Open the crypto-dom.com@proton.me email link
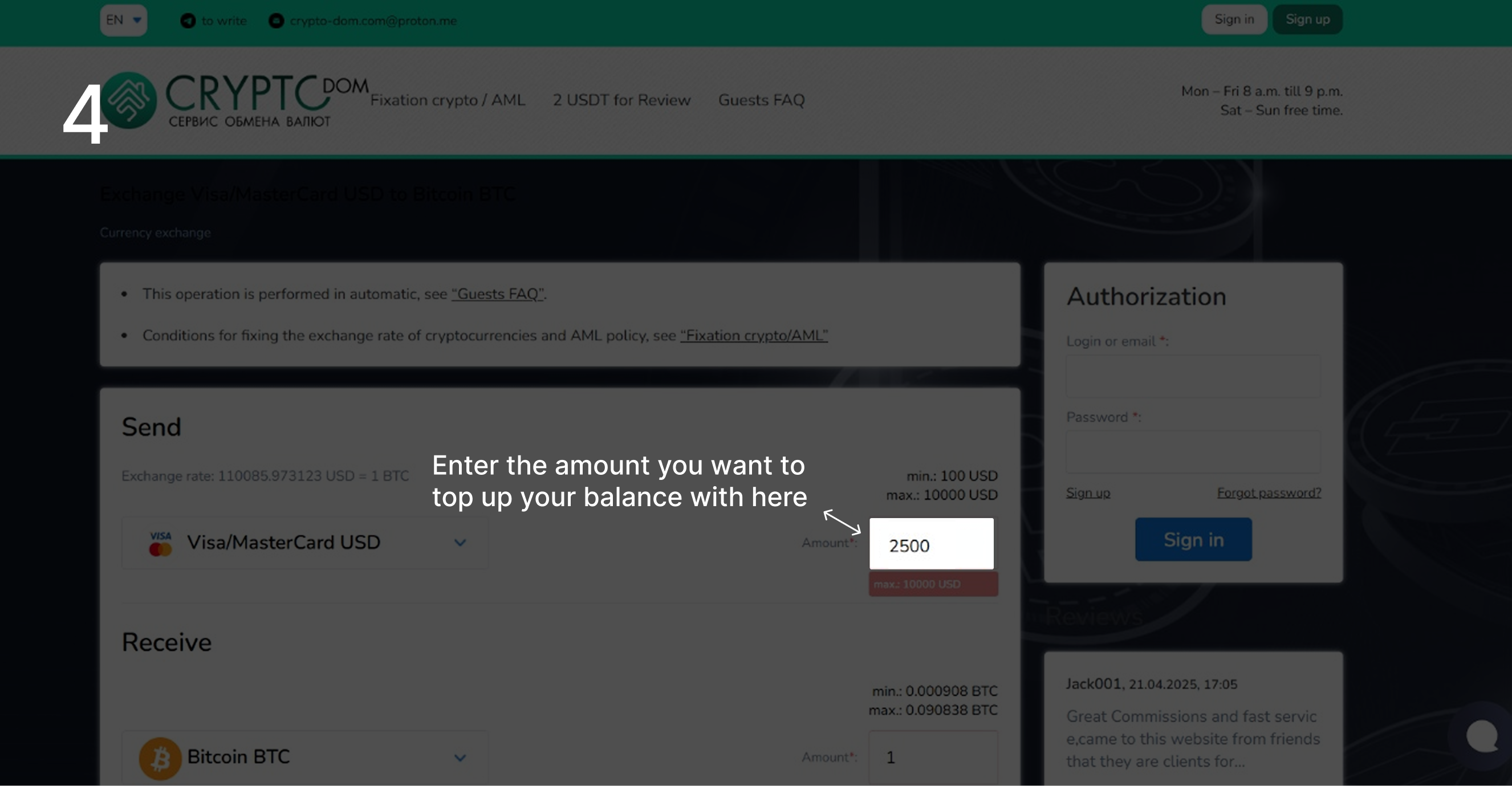The image size is (1512, 786). point(373,21)
